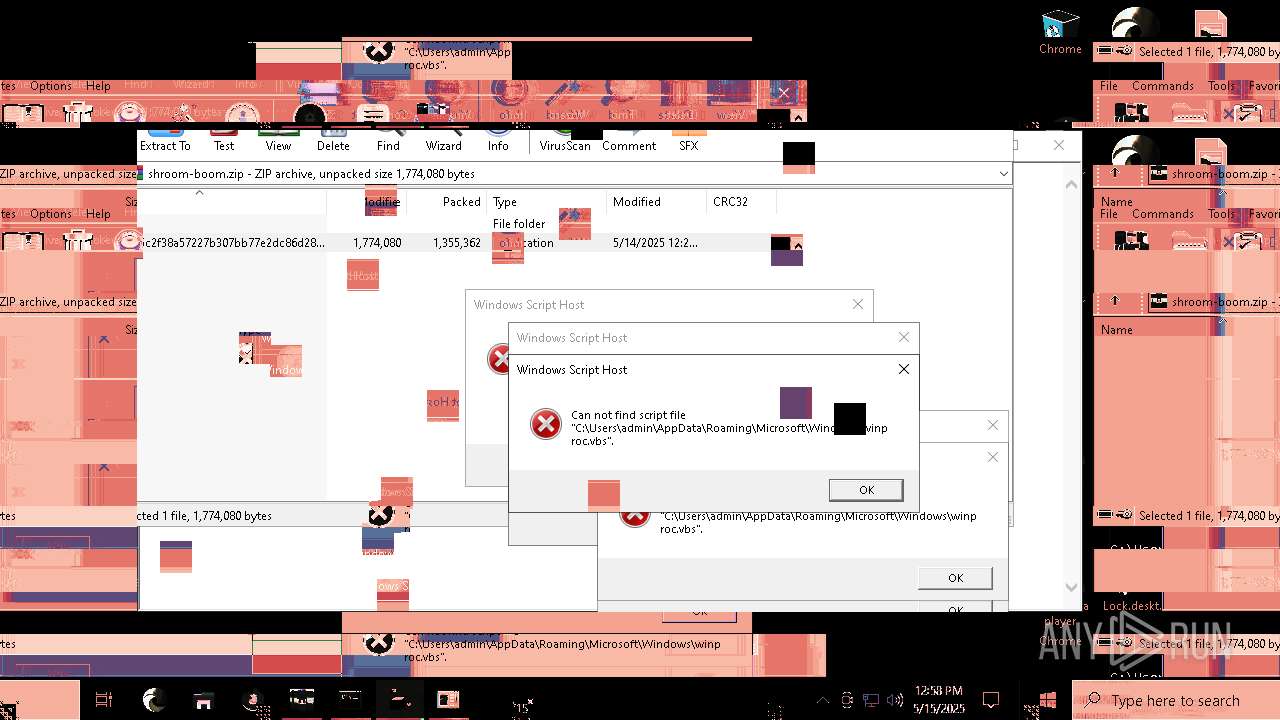Open the Task View icon on the taskbar
1280x720 pixels.
click(103, 700)
